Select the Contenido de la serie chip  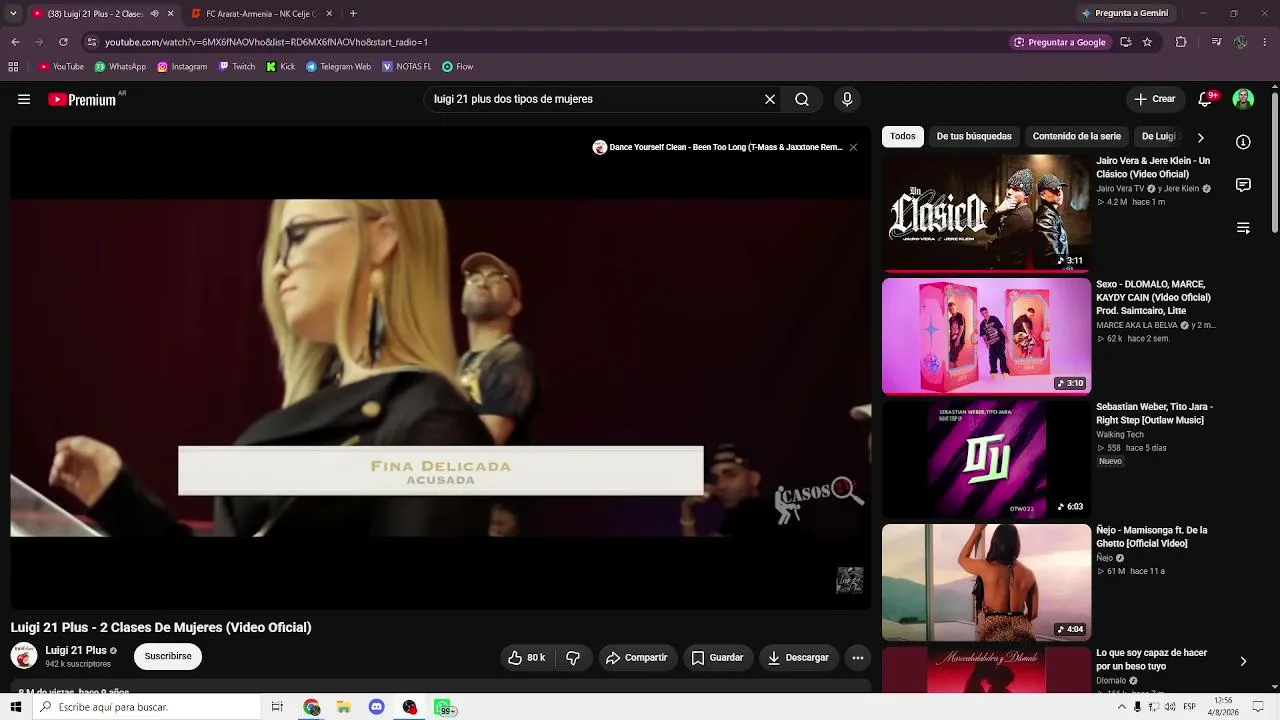pos(1077,136)
